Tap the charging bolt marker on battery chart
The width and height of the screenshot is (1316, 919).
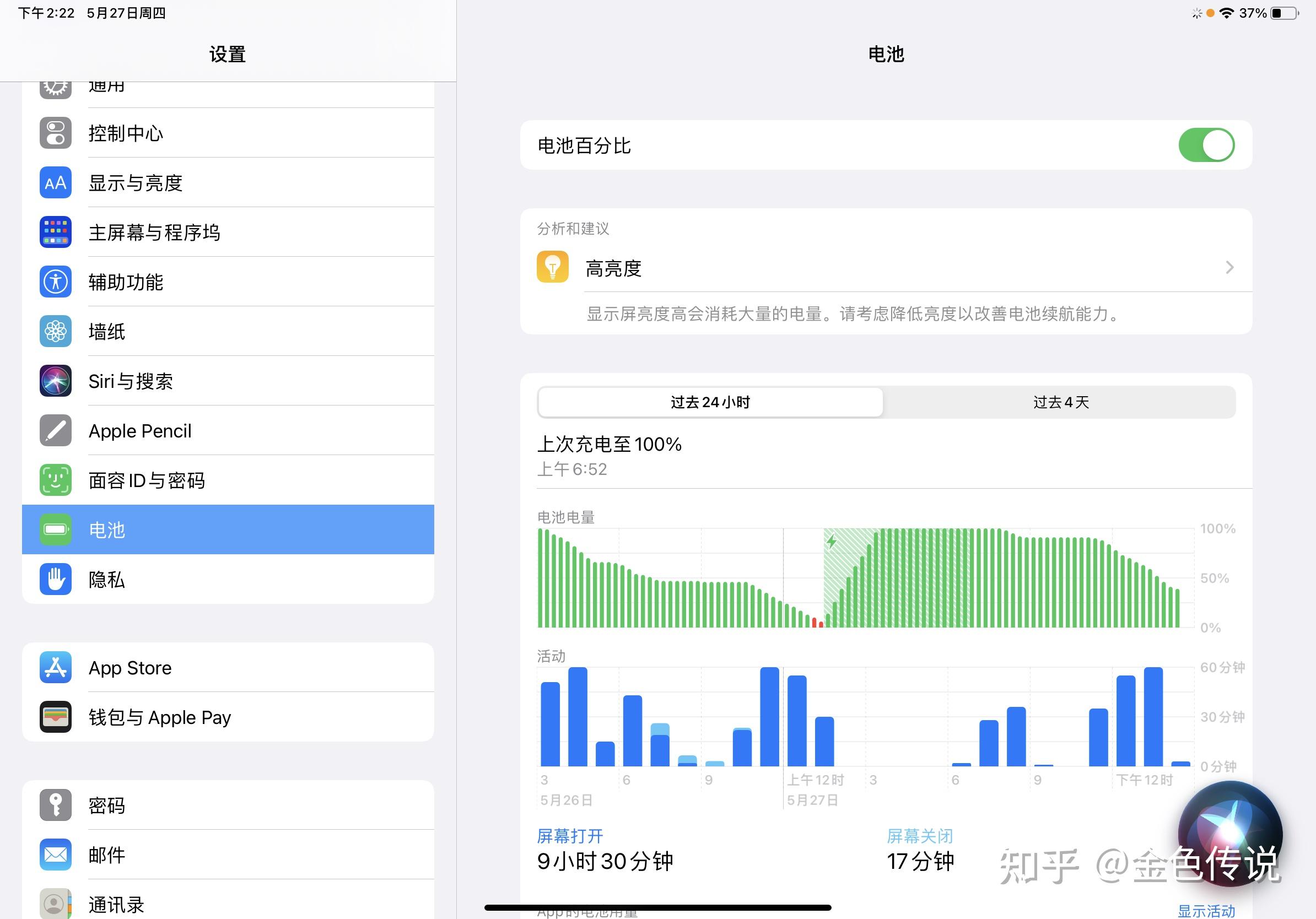pyautogui.click(x=832, y=541)
